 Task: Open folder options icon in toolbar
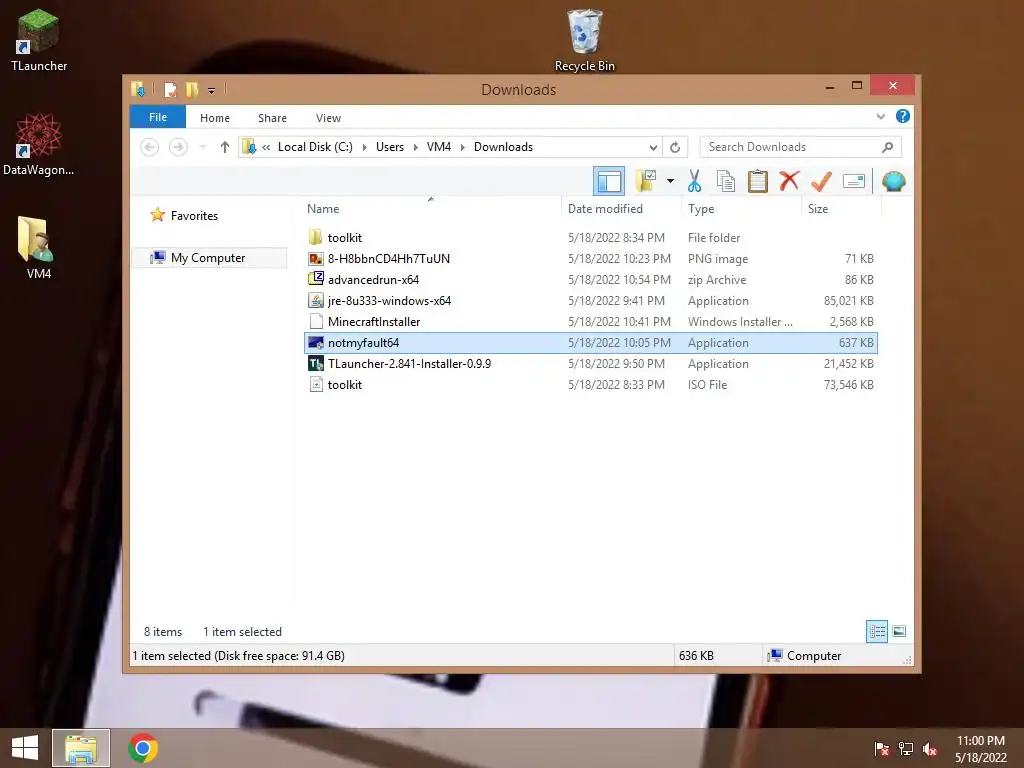click(x=646, y=181)
